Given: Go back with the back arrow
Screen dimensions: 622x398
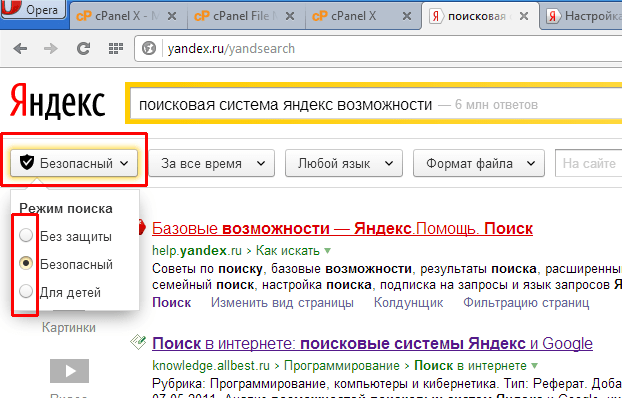Looking at the screenshot, I should coord(20,48).
